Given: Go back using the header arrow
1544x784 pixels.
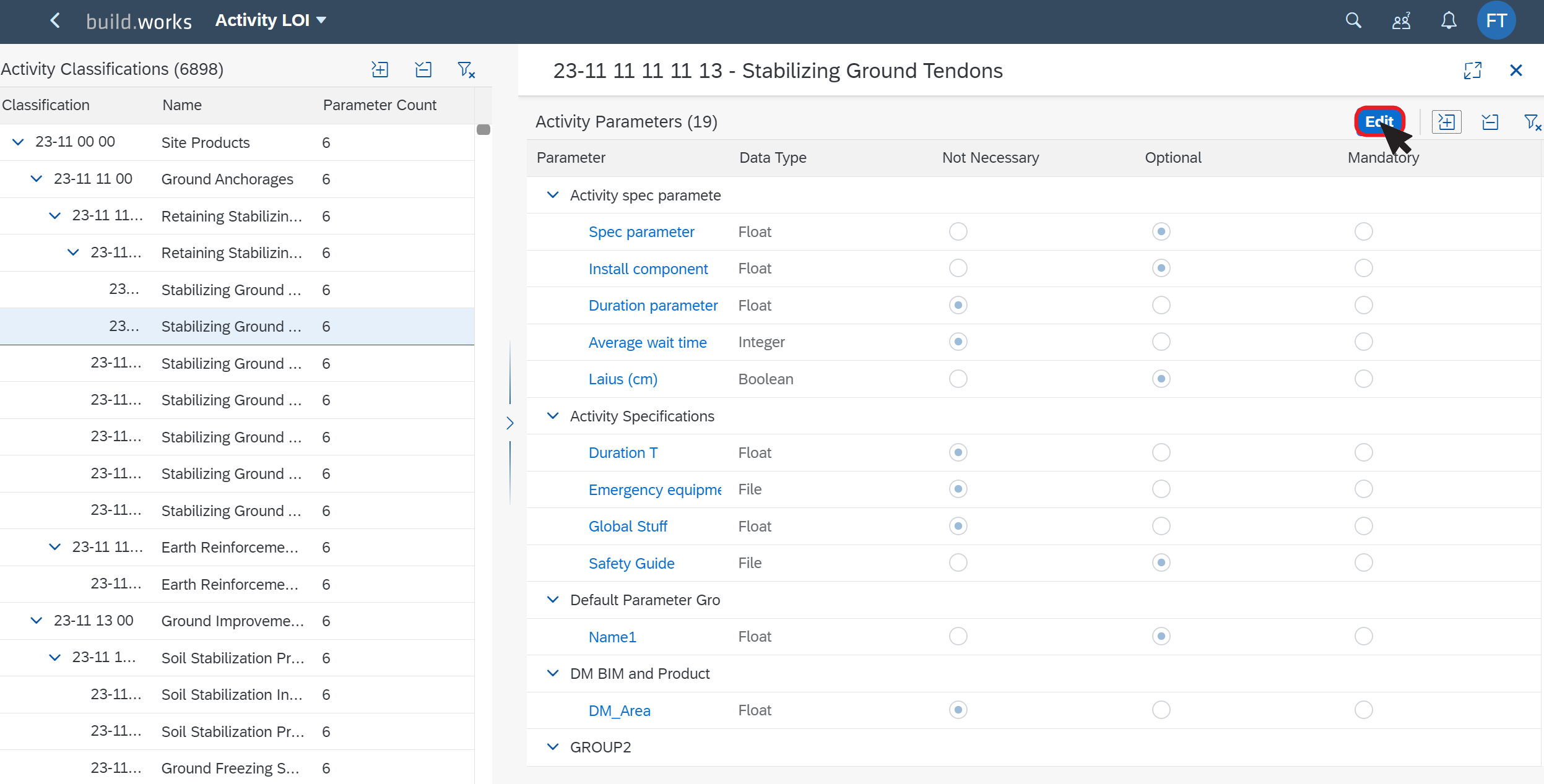Looking at the screenshot, I should tap(55, 20).
